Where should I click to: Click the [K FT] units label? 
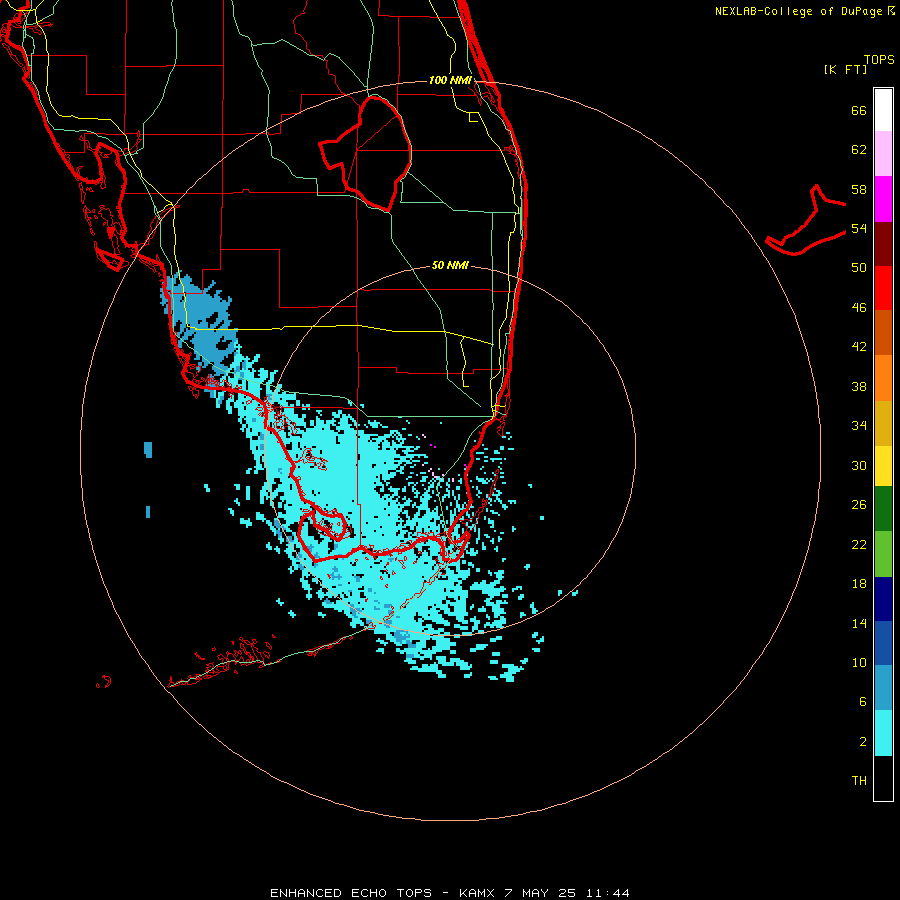pos(845,69)
